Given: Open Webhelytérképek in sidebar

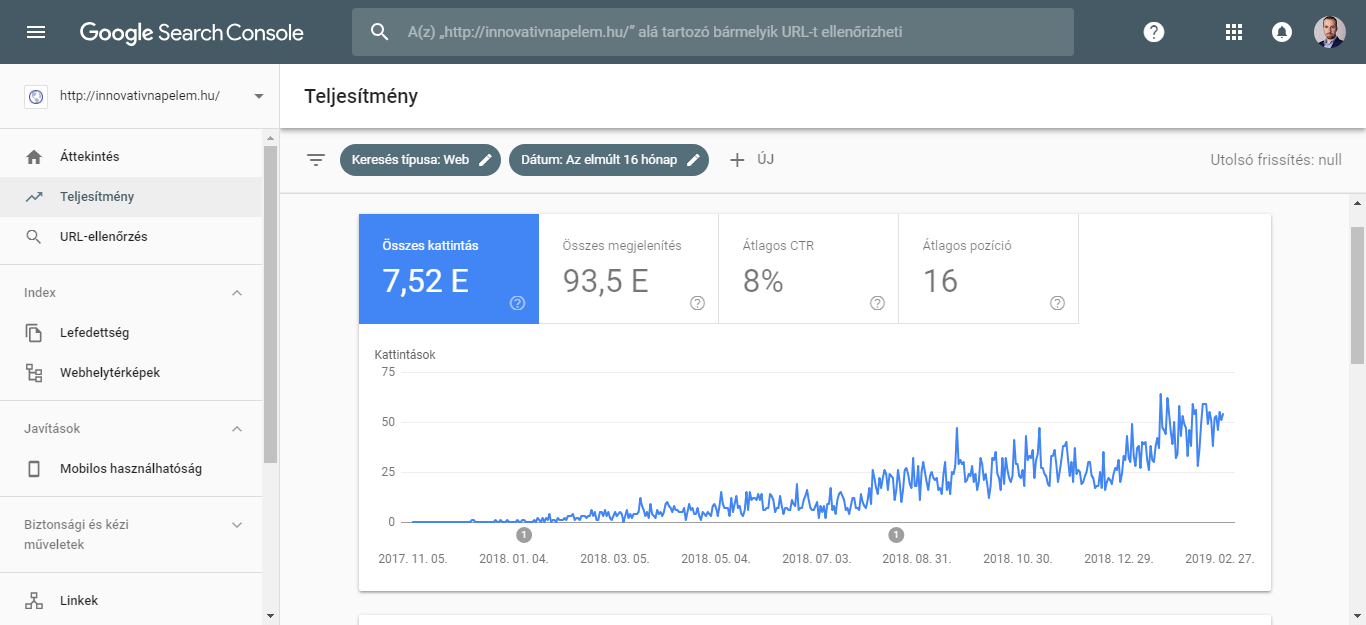Looking at the screenshot, I should point(110,373).
